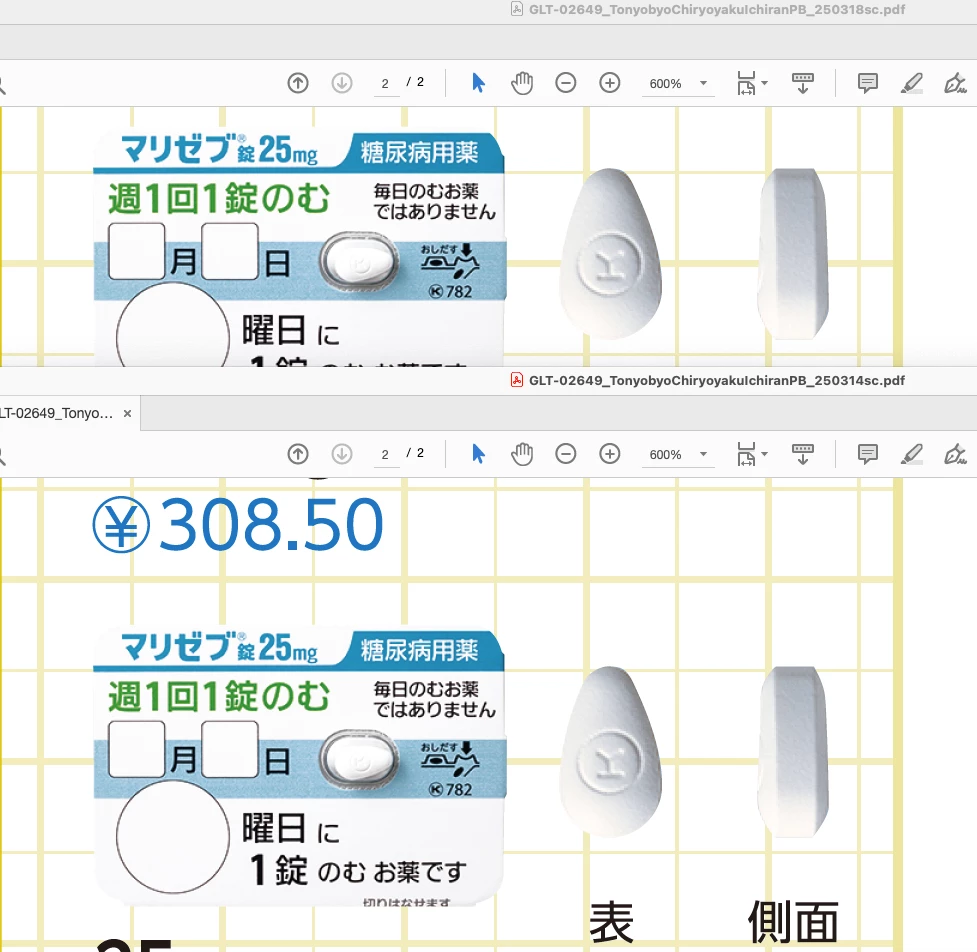Open the sign tool in bottom window
The height and width of the screenshot is (952, 977).
[955, 454]
